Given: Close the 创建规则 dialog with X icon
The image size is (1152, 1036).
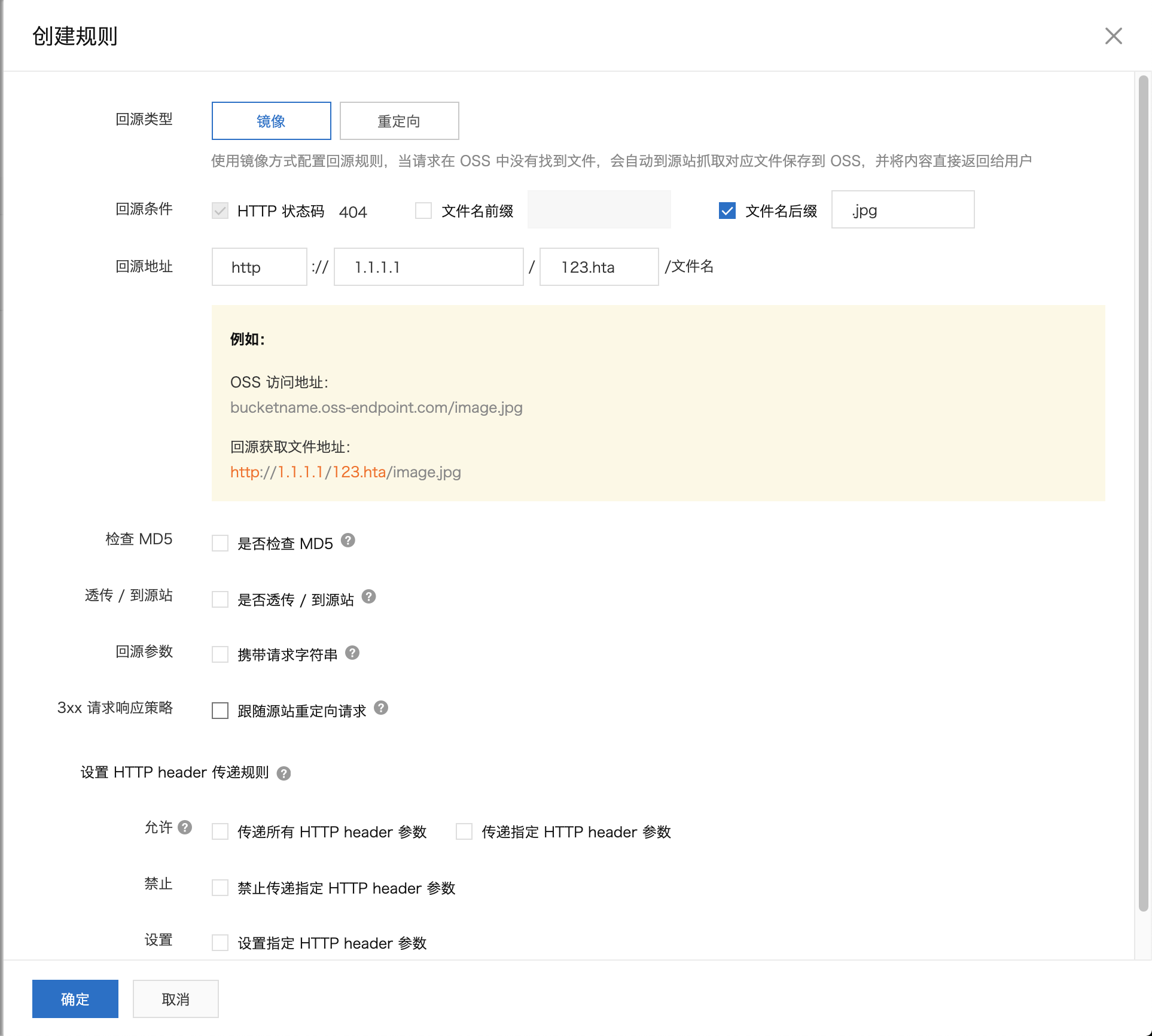Looking at the screenshot, I should (x=1113, y=36).
